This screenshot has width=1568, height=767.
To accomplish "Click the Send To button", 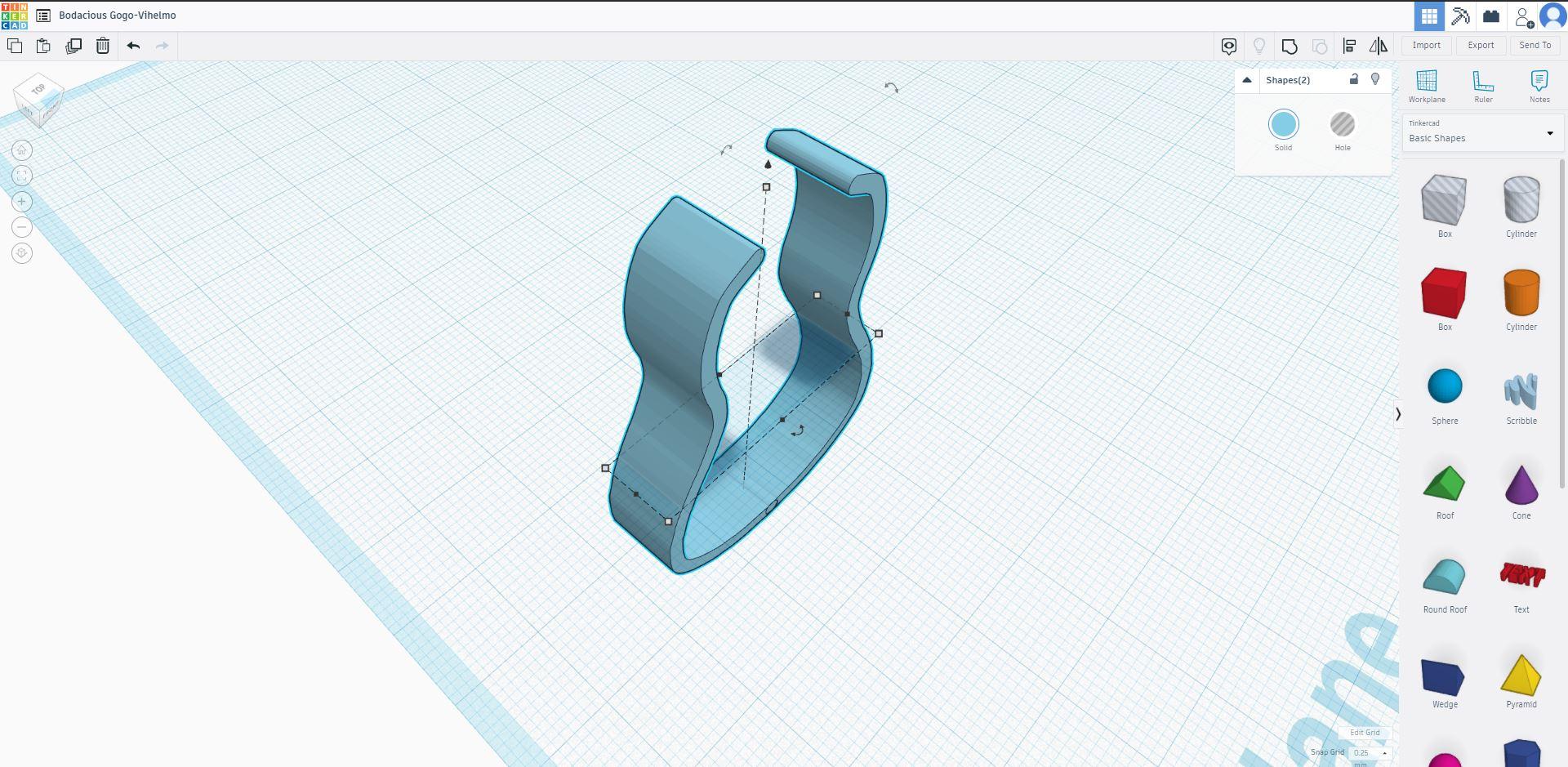I will 1535,46.
